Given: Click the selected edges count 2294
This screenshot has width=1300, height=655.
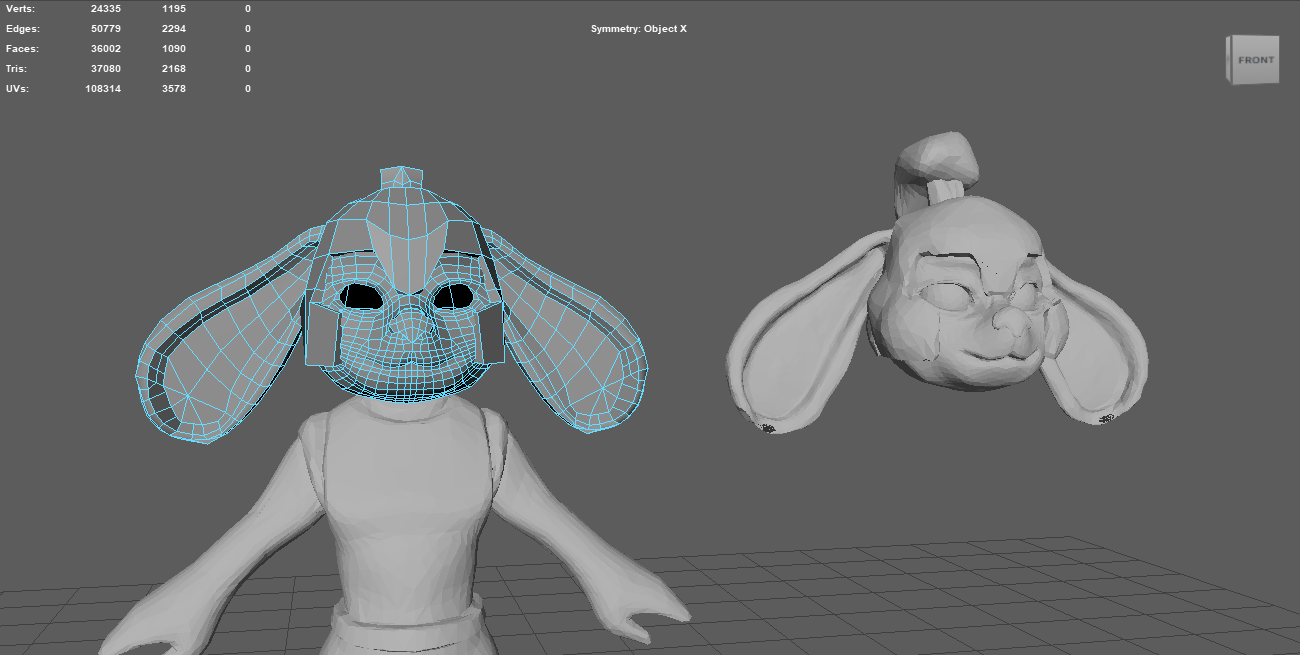Looking at the screenshot, I should click(x=174, y=29).
